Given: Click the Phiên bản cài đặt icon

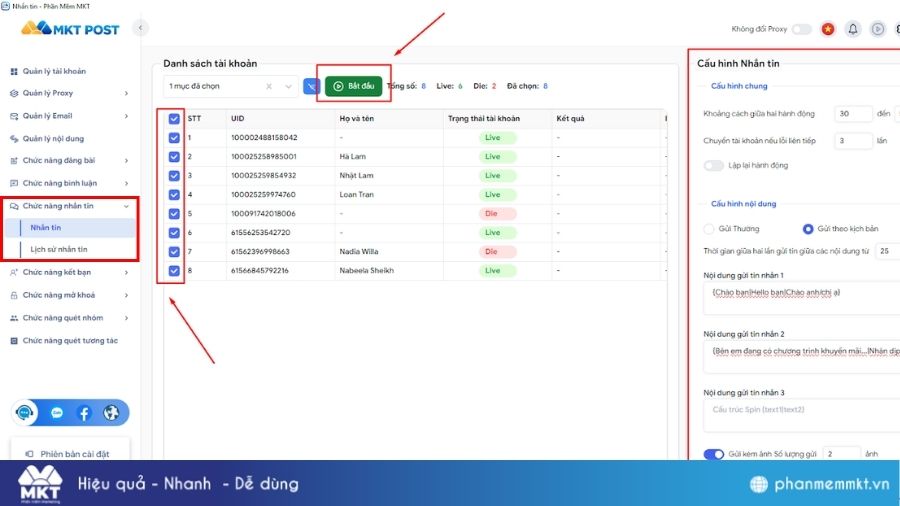Looking at the screenshot, I should (29, 454).
